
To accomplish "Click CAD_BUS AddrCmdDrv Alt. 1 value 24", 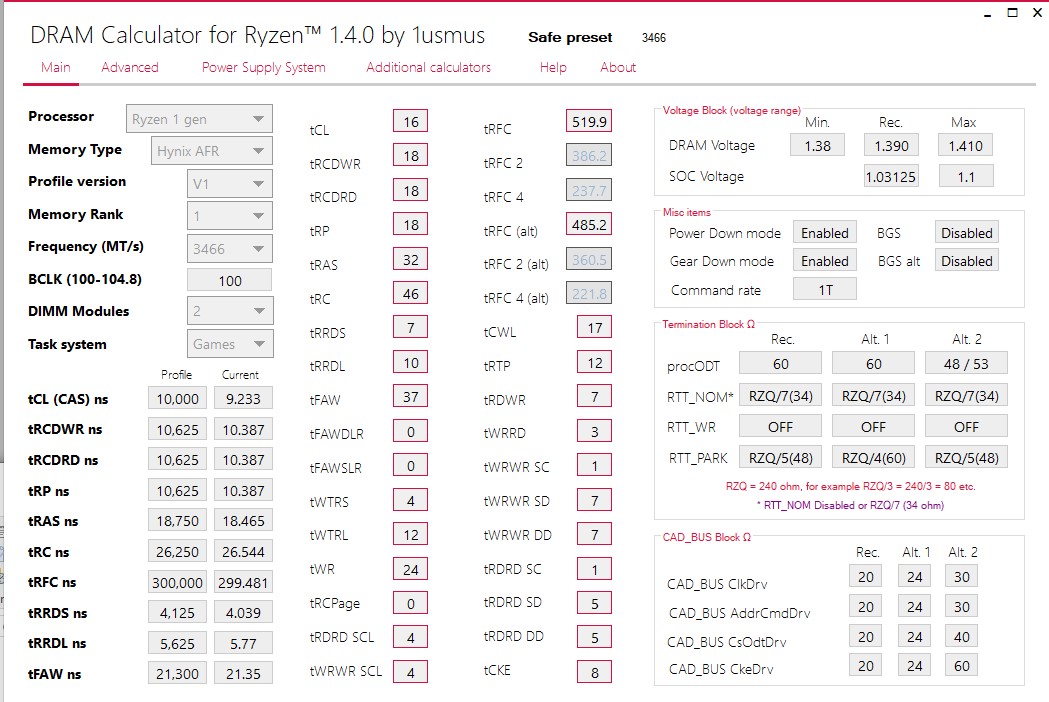I will click(x=914, y=606).
